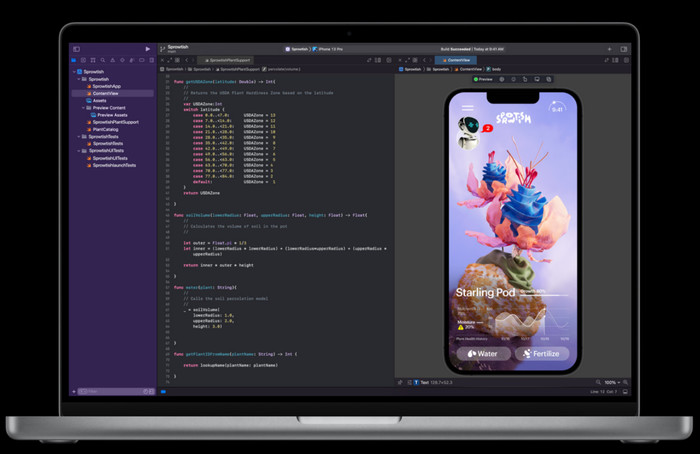Viewport: 700px width, 454px height.
Task: Select the ContentView tab in right editor
Action: (457, 60)
